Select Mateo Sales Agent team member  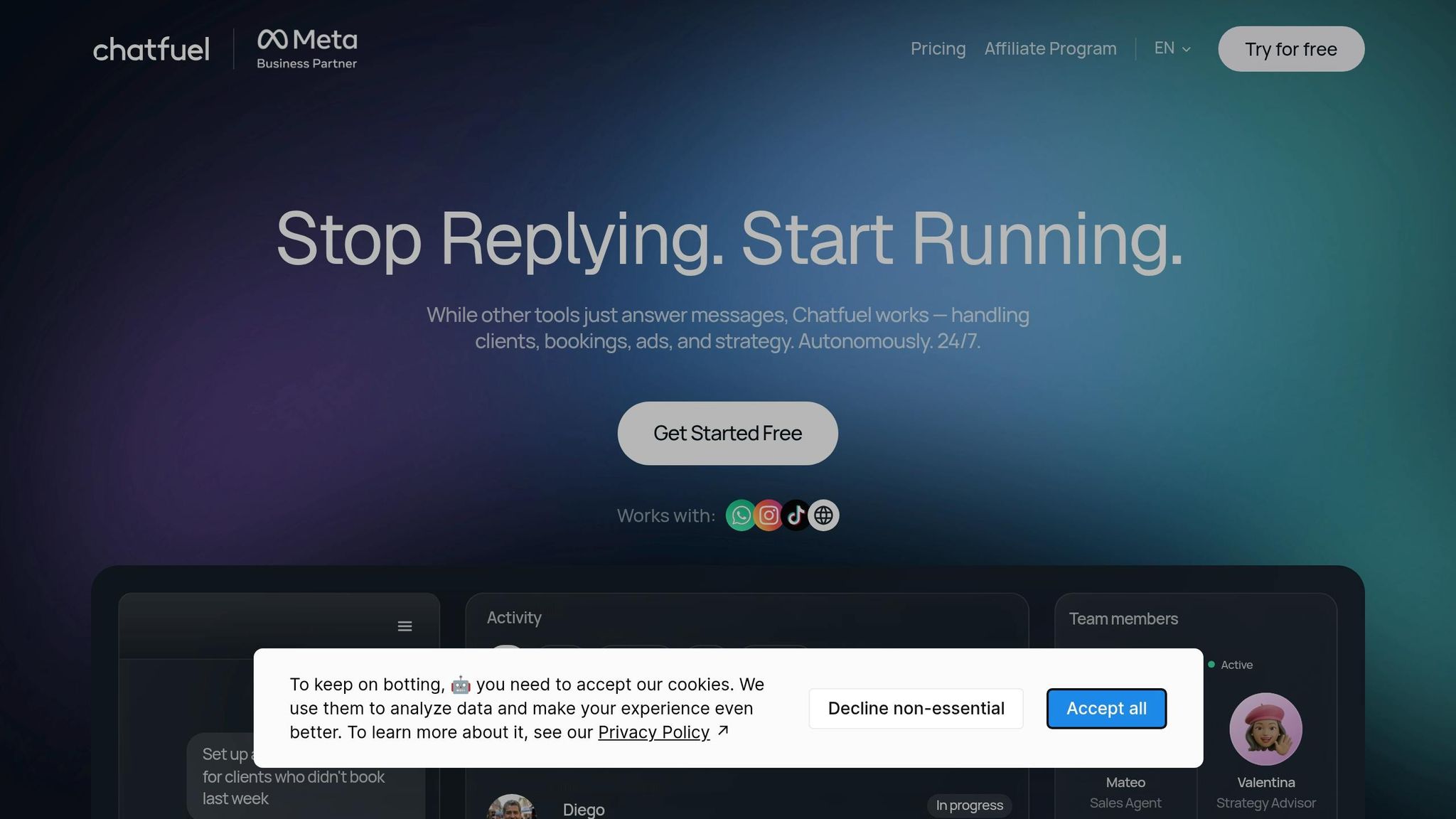pyautogui.click(x=1125, y=792)
